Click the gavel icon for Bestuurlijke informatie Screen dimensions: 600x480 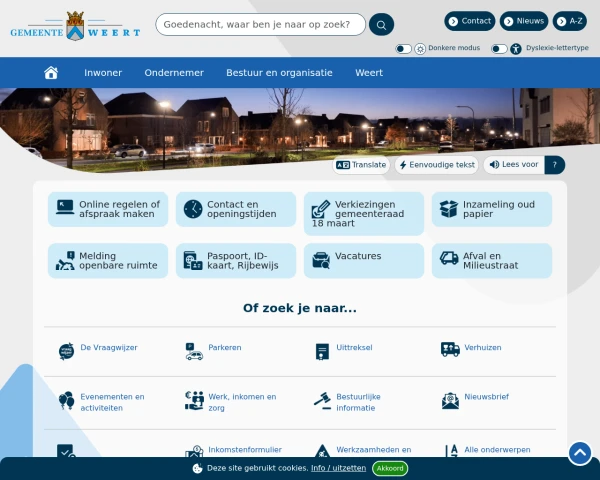pos(322,401)
